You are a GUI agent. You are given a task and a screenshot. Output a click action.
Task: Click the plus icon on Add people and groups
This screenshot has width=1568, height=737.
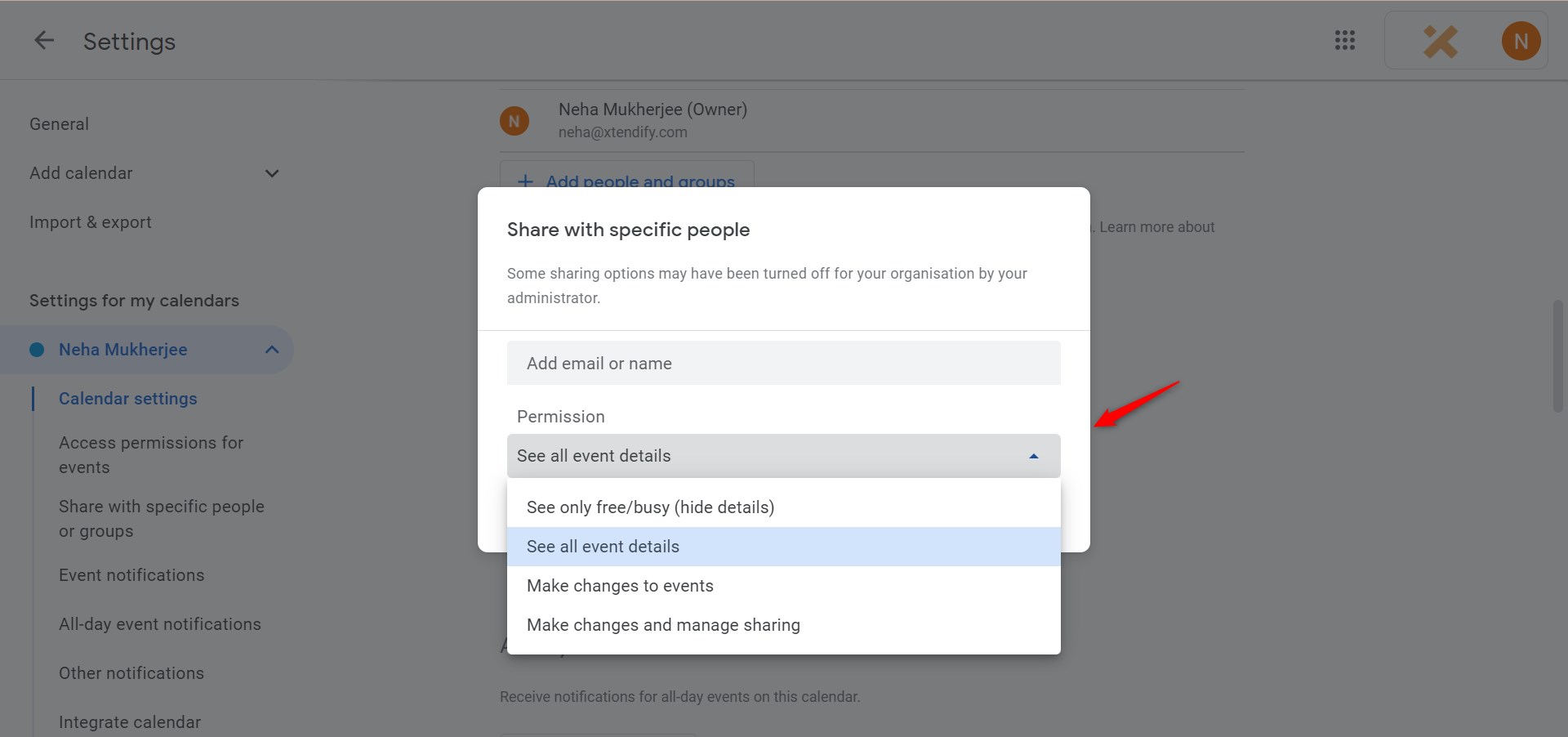pyautogui.click(x=525, y=181)
